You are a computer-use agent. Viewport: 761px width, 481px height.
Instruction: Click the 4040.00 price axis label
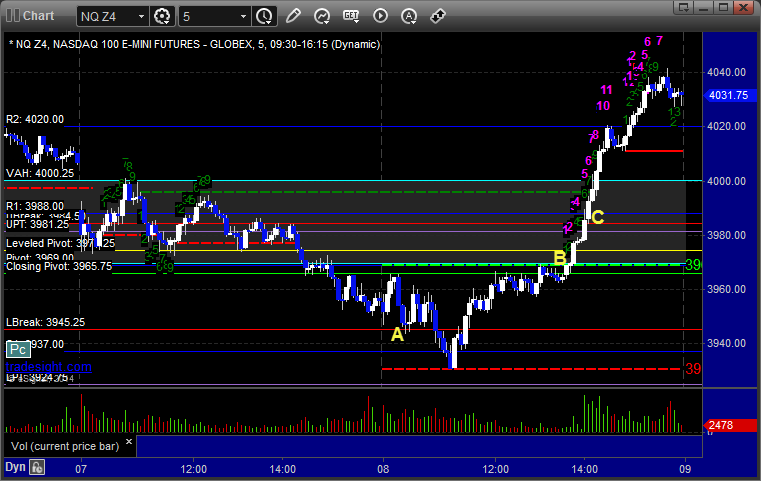point(727,72)
